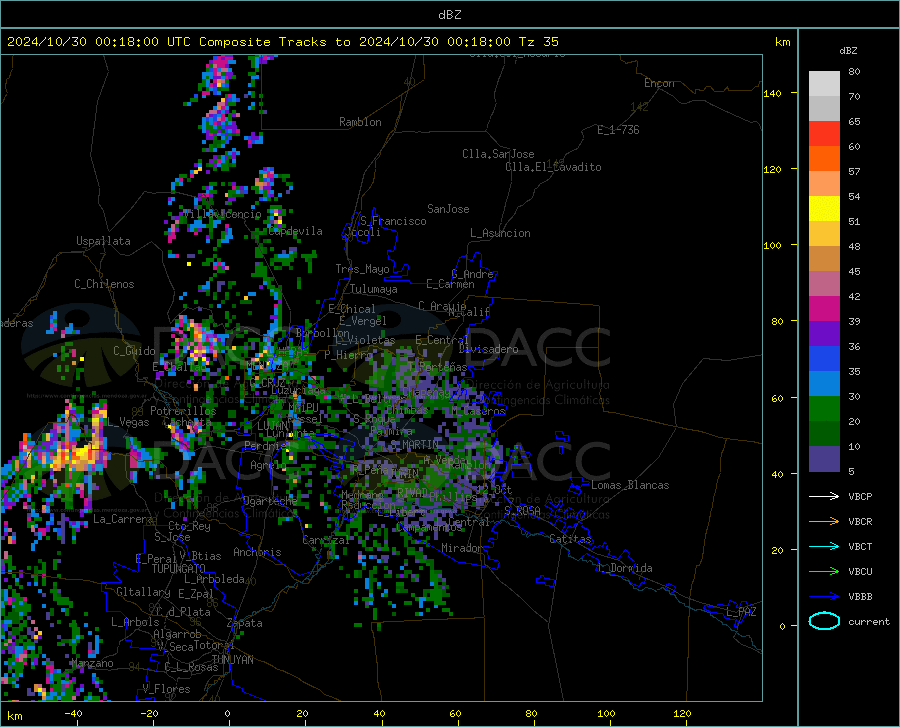This screenshot has width=900, height=727.
Task: Click the 'L_Dormida' map label
Action: [x=624, y=568]
